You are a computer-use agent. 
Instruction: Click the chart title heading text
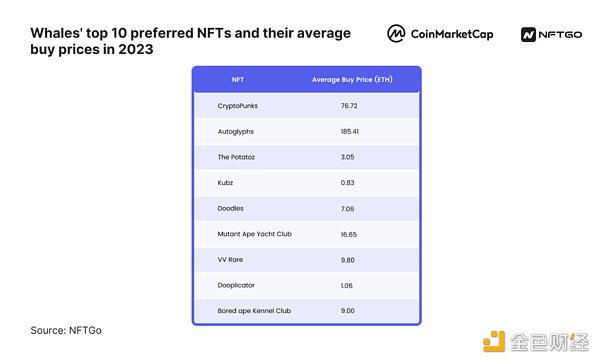190,41
